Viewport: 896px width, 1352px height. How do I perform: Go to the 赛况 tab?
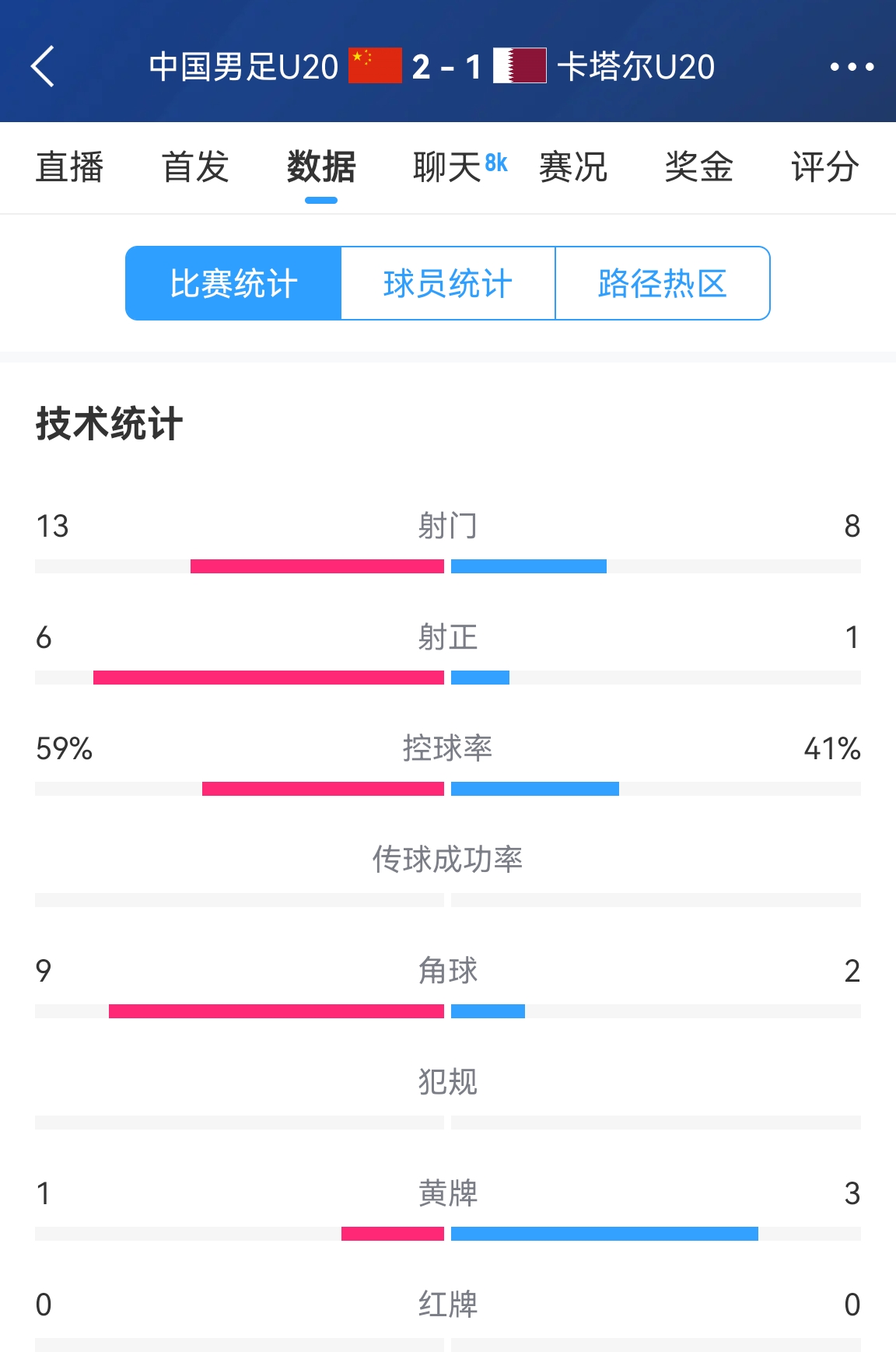tap(573, 167)
